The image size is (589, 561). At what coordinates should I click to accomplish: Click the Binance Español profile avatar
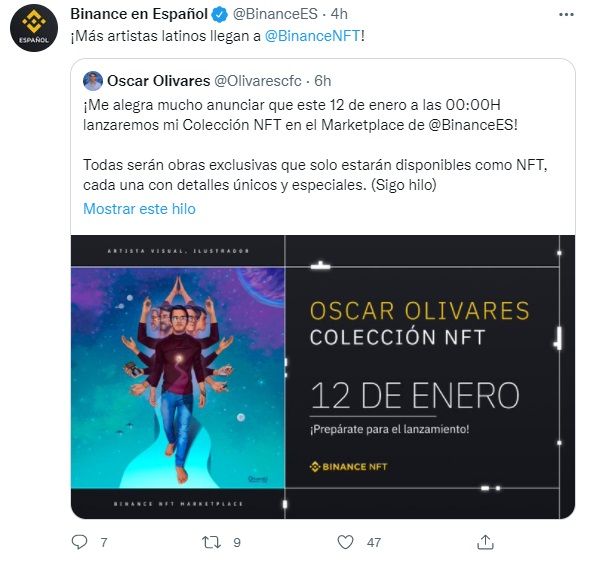(34, 28)
